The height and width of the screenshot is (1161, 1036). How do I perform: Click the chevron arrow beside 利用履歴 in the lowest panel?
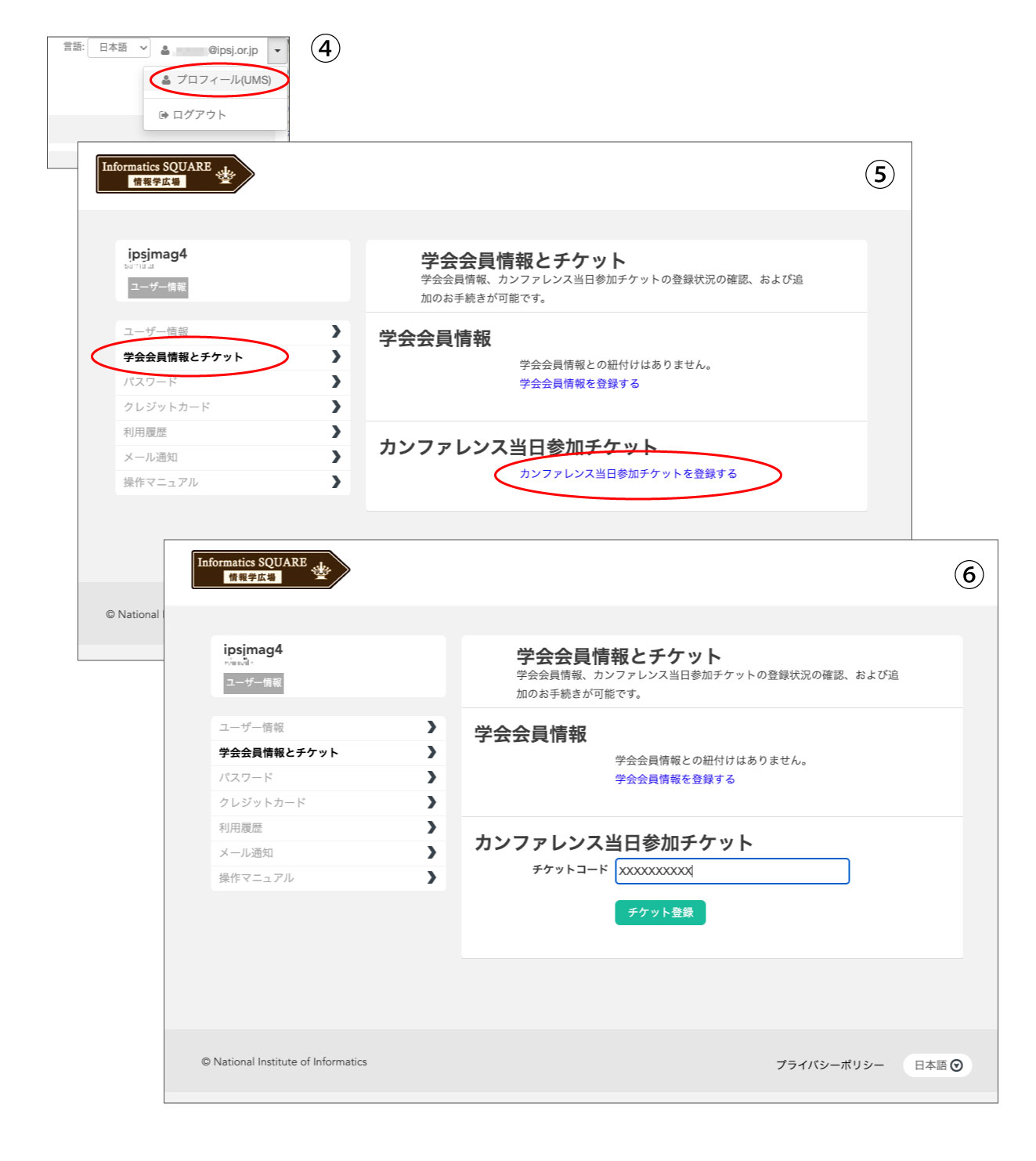pyautogui.click(x=431, y=827)
